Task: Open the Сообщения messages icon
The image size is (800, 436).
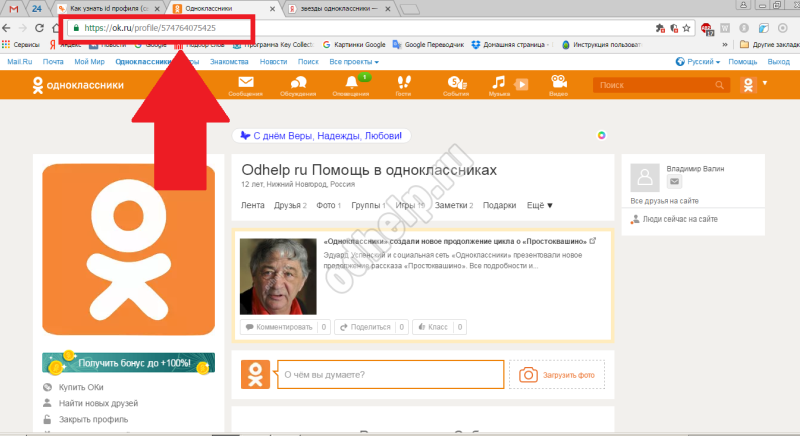Action: pyautogui.click(x=245, y=85)
